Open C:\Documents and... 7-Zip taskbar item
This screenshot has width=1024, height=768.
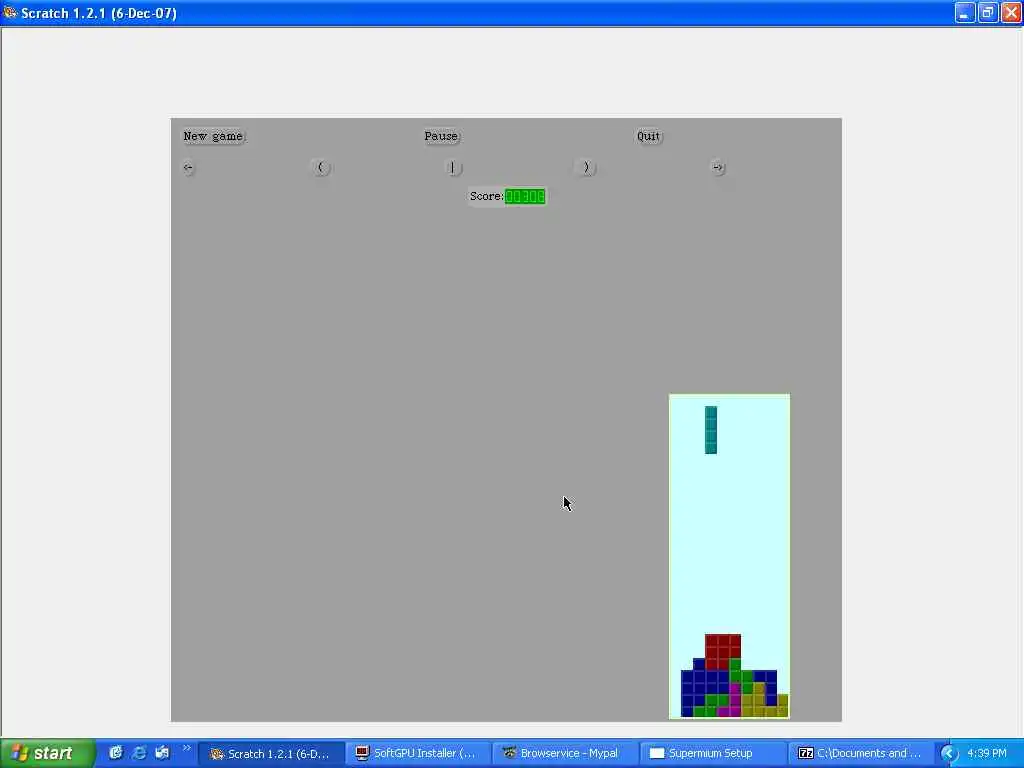point(859,753)
